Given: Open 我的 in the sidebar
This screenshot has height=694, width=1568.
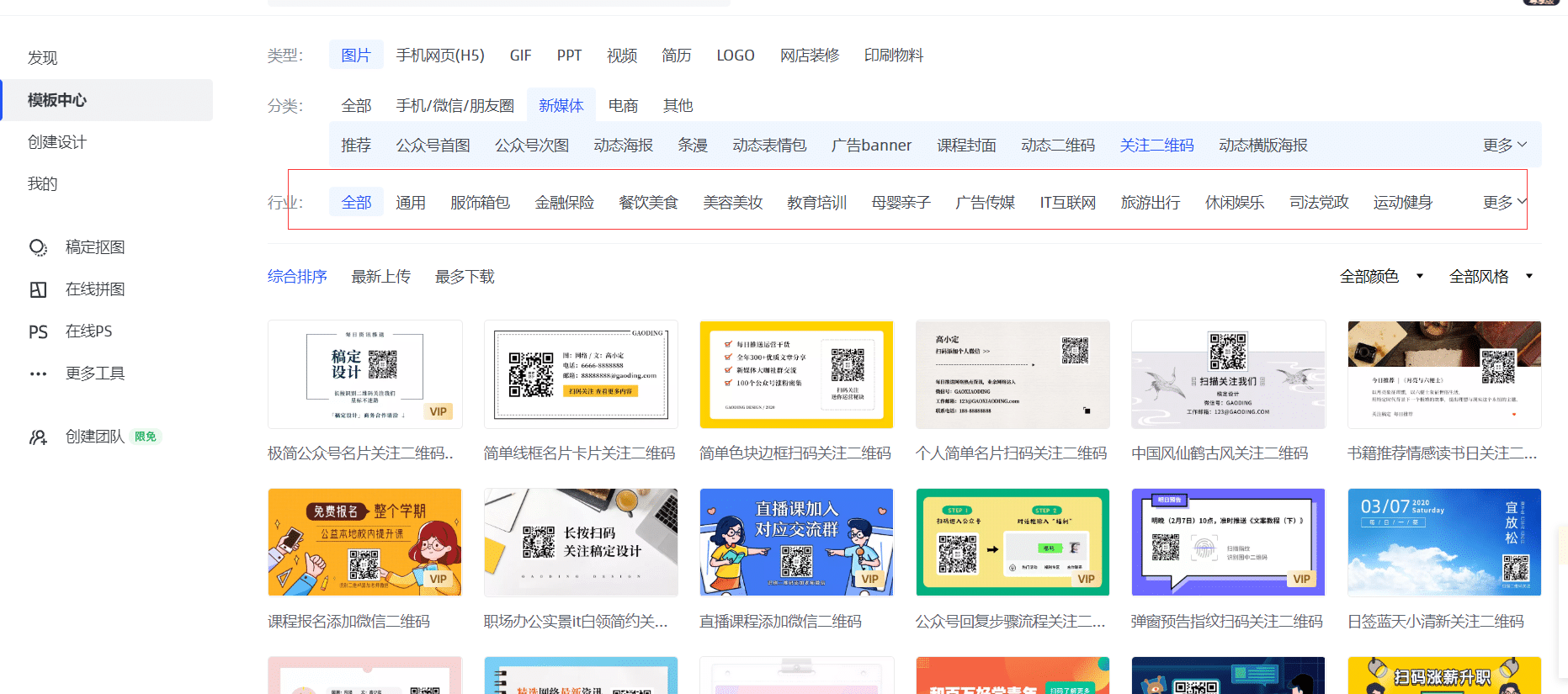Looking at the screenshot, I should (42, 184).
